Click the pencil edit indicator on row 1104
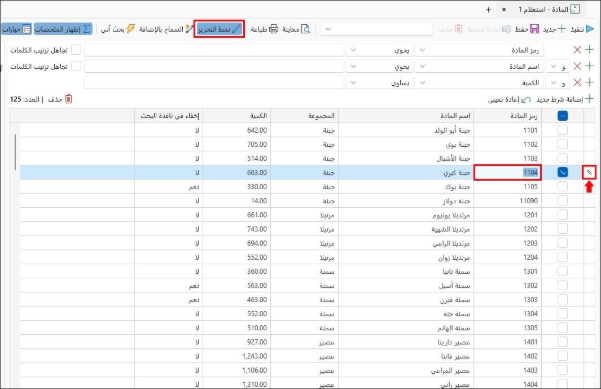The height and width of the screenshot is (389, 601). 589,173
